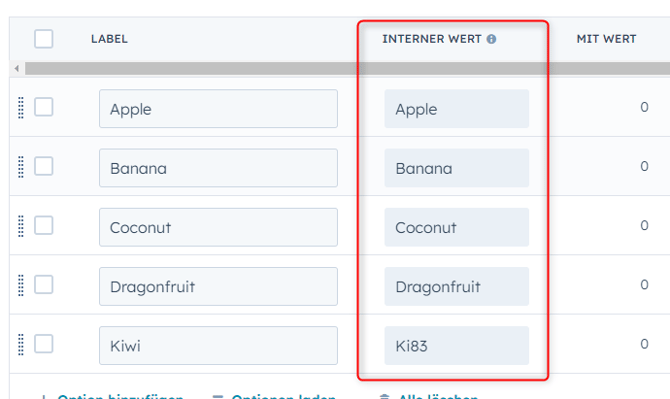Focus the Kiwi label input field
670x399 pixels.
click(218, 346)
